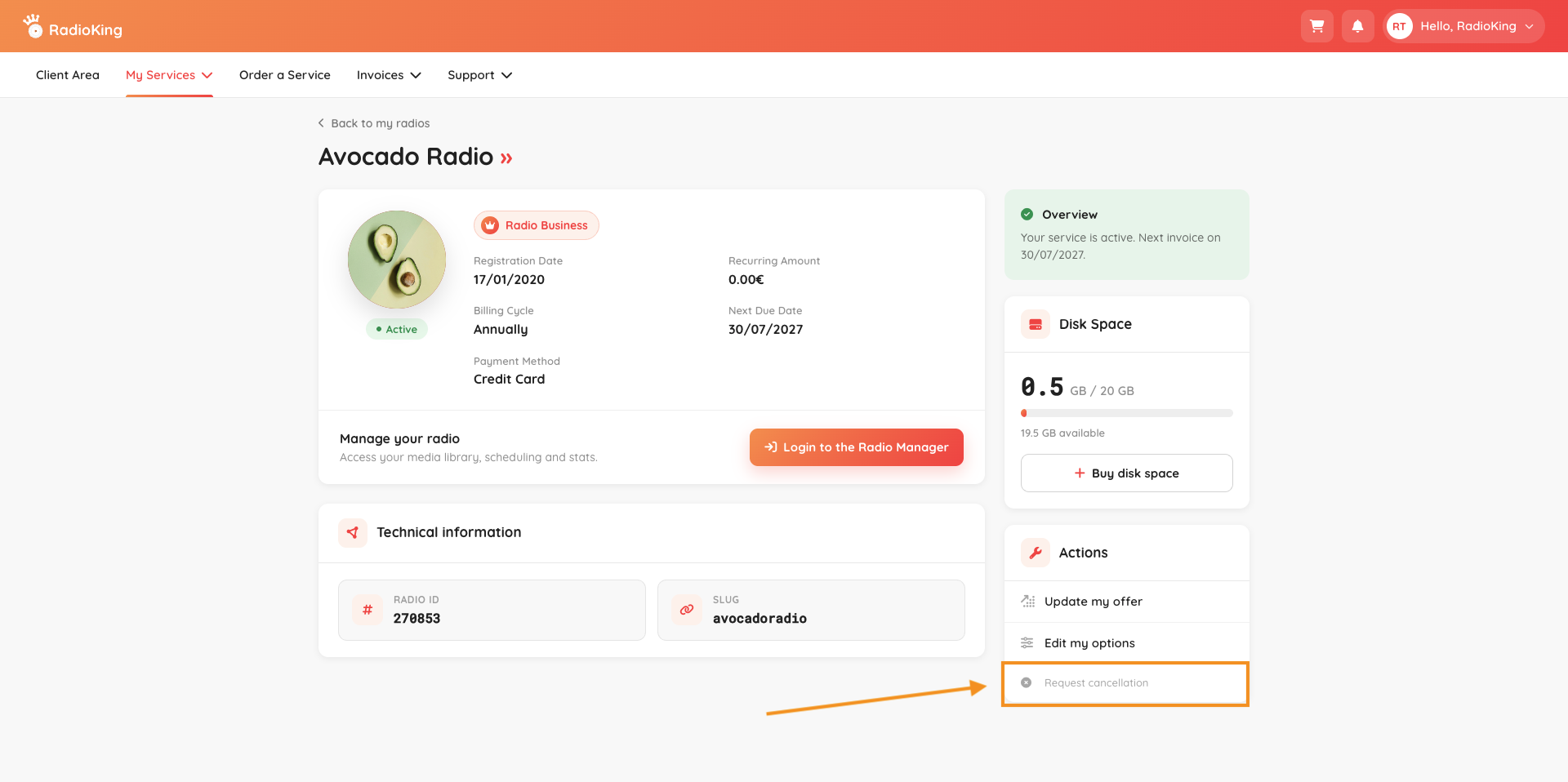Click the Update my offer icon
The image size is (1568, 782).
1027,602
